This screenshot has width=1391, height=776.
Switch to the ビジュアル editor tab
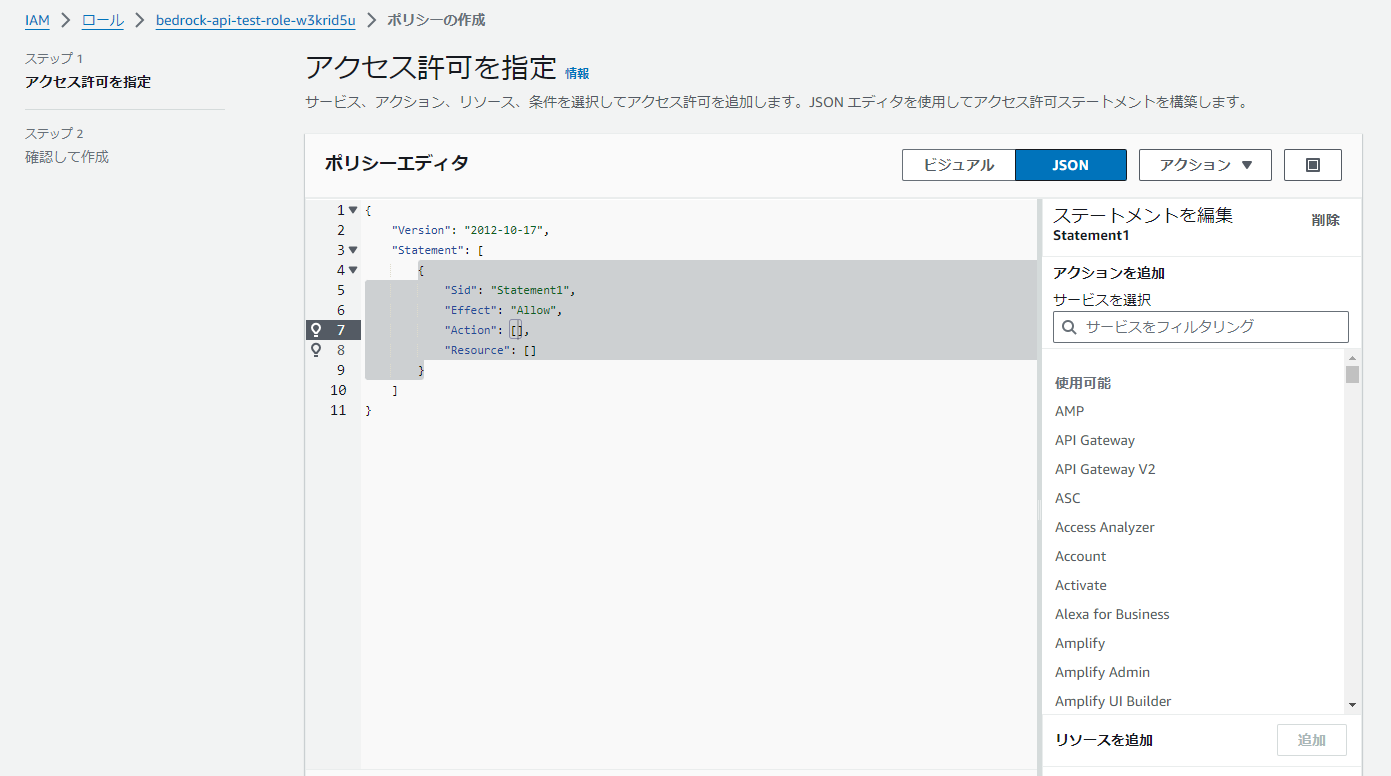pyautogui.click(x=959, y=165)
